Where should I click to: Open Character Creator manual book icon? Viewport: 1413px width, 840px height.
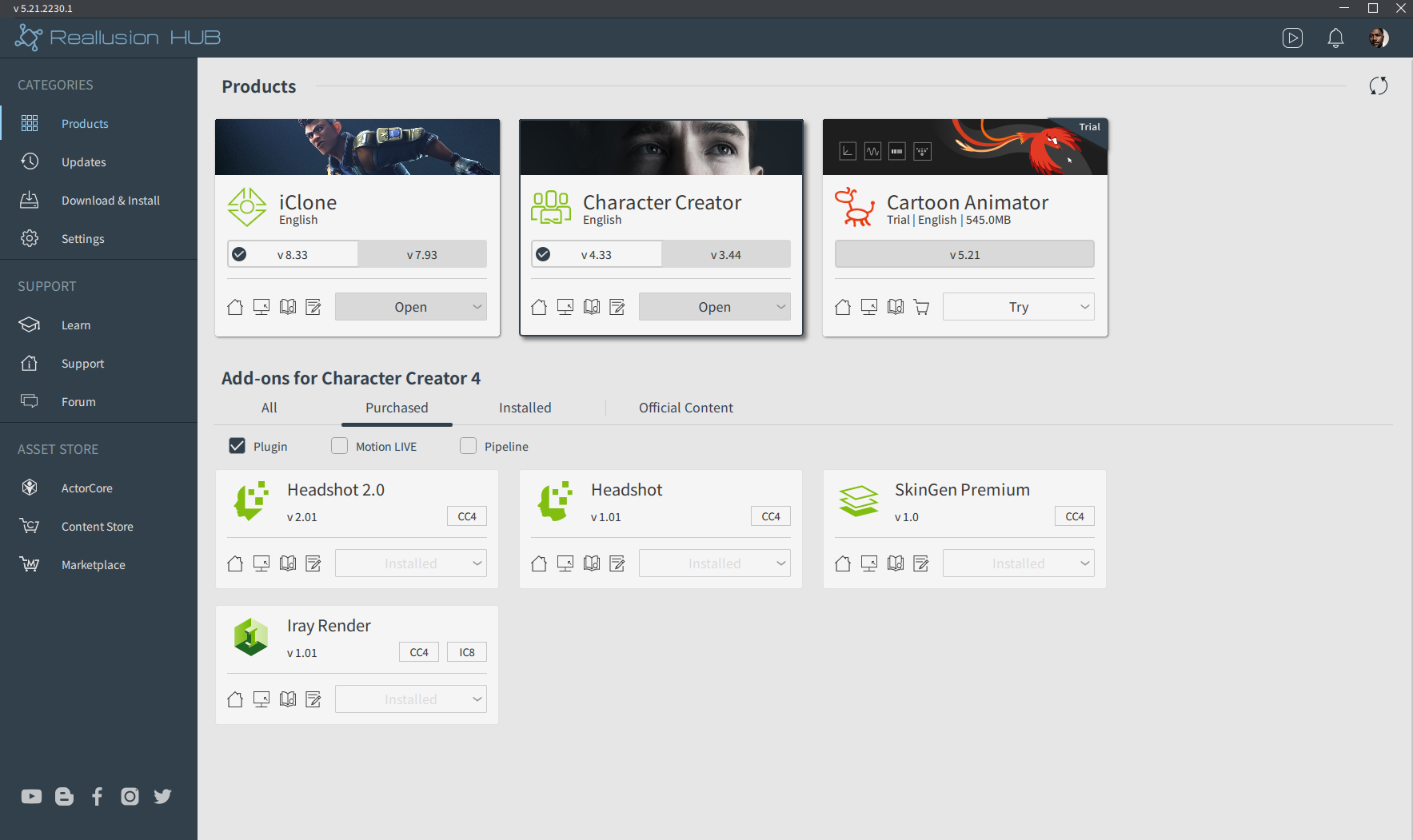point(592,307)
